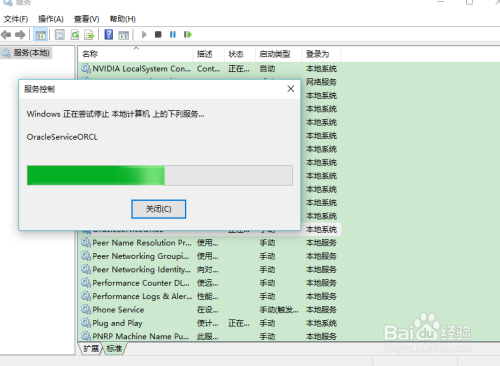Click gear icon of NVIDIA LocalSystem row
This screenshot has width=500, height=366.
pos(86,68)
